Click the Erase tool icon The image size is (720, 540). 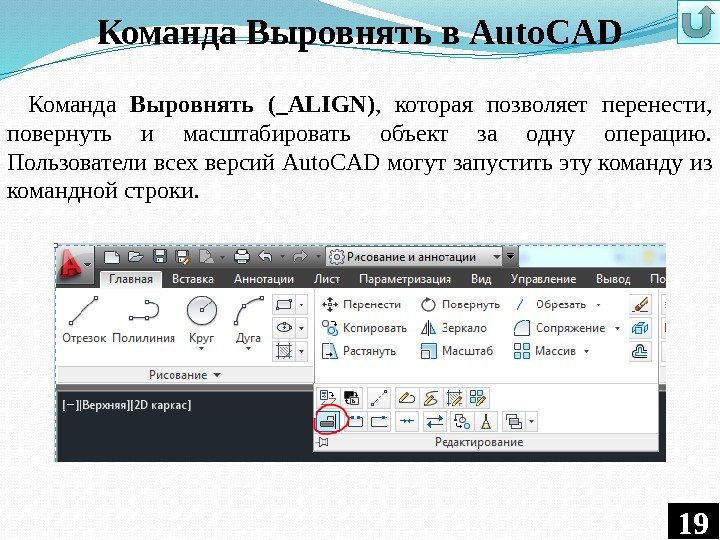pos(640,304)
